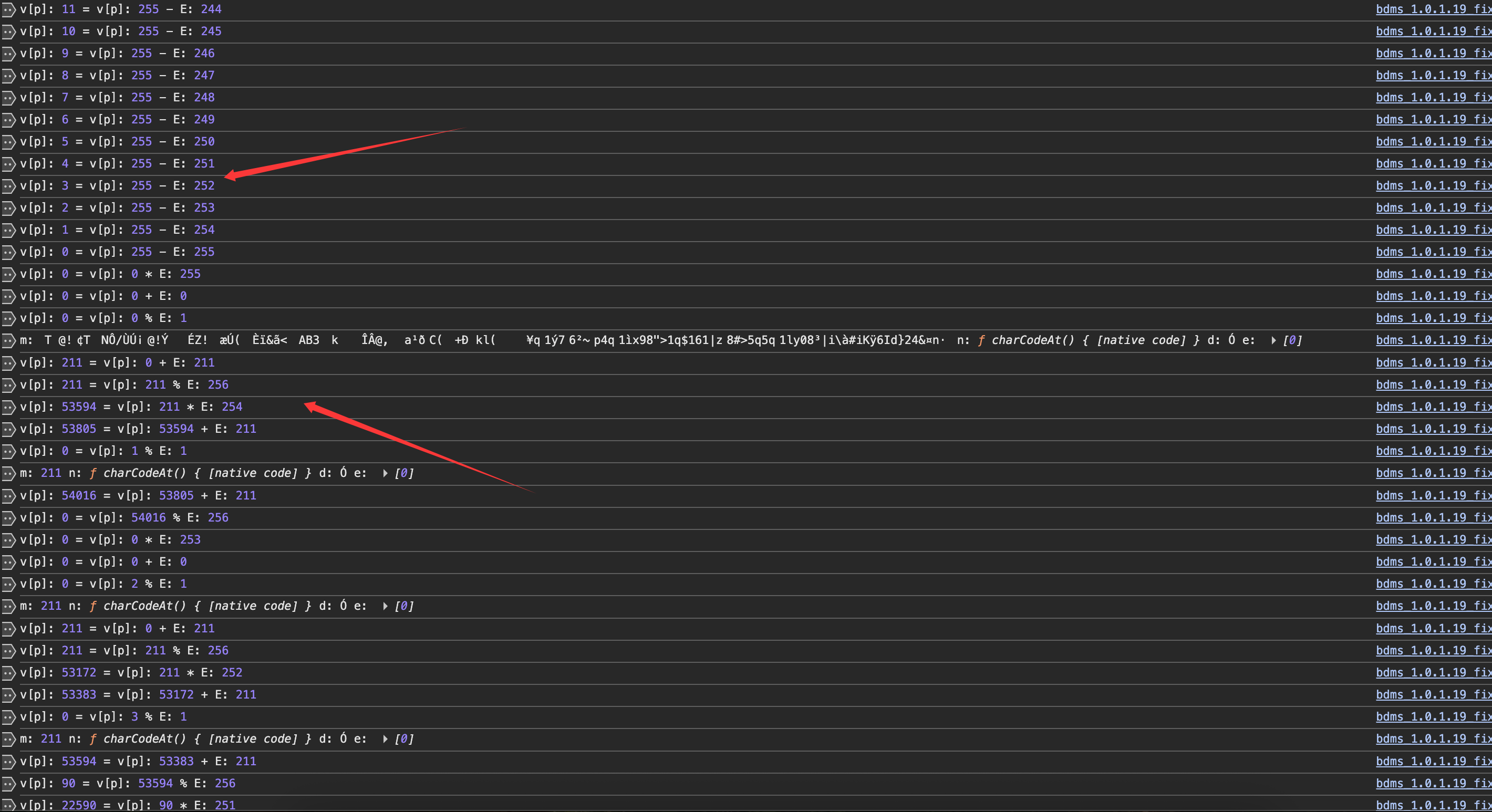1492x812 pixels.
Task: Click logpoint icon beside 'v[p]: 11 = v[p]: 255 − E: 244'
Action: (8, 9)
